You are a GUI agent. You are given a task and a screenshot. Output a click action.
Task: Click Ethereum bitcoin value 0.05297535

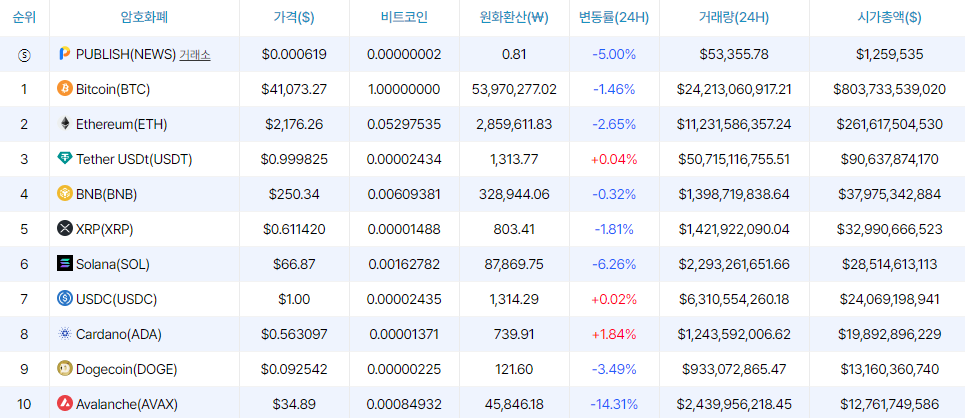pyautogui.click(x=404, y=124)
